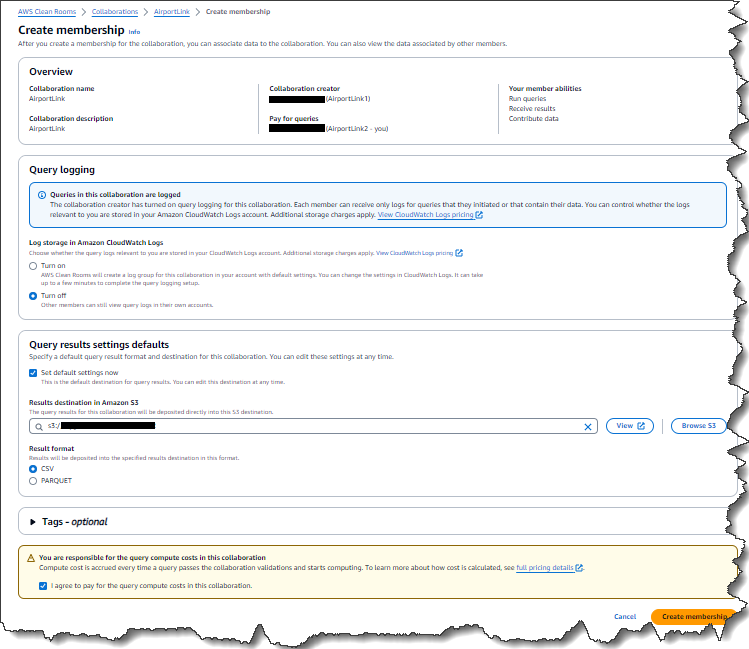Toggle agreement to pay query compute costs
Screen dimensions: 749x649
[x=42, y=585]
